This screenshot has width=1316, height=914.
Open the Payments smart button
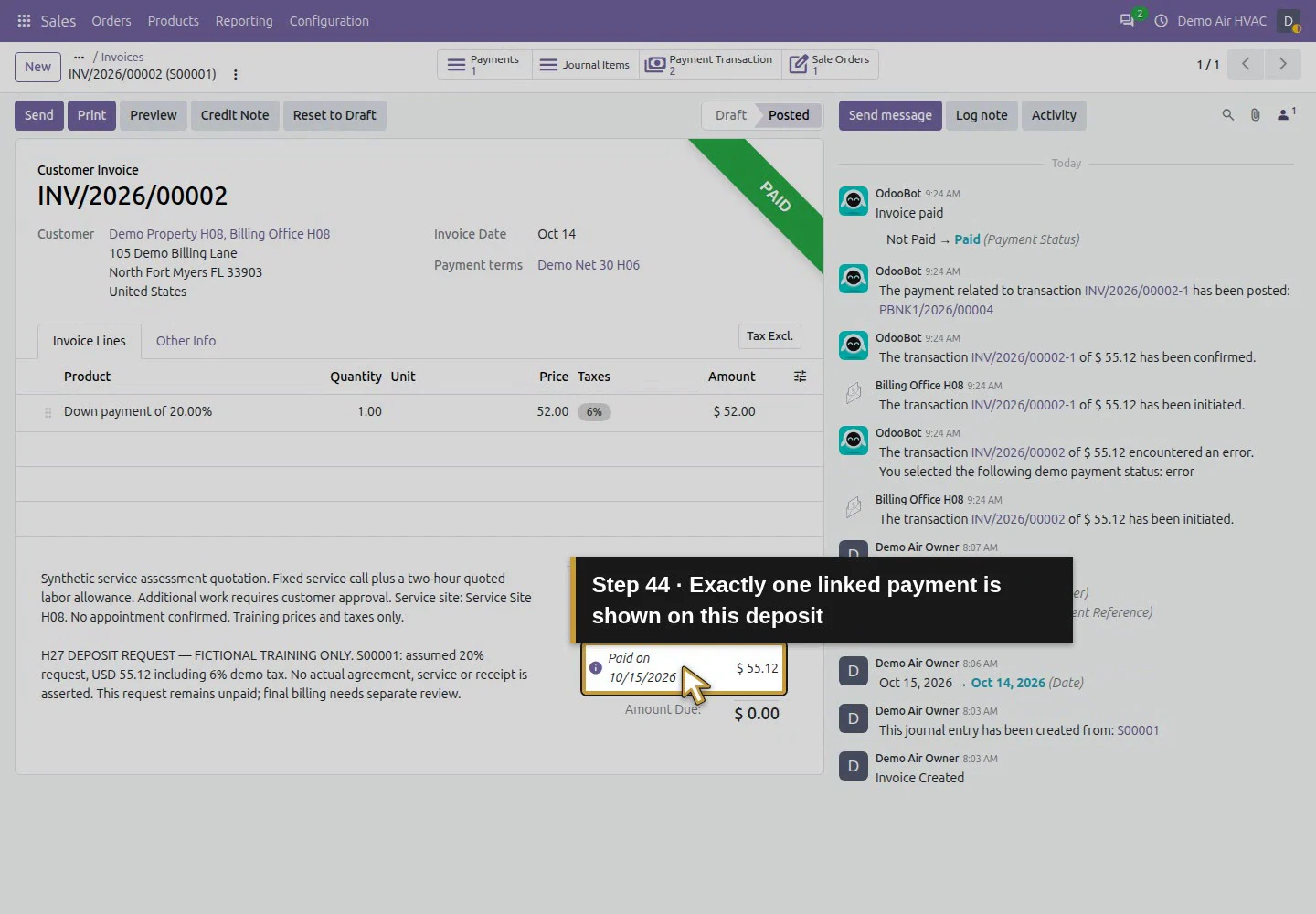tap(484, 64)
